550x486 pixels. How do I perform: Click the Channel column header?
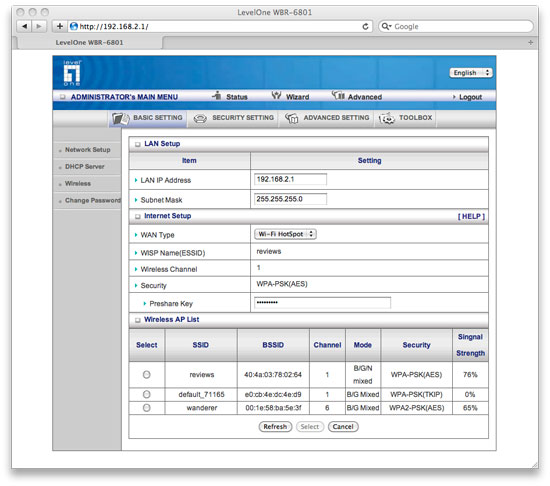[x=327, y=345]
